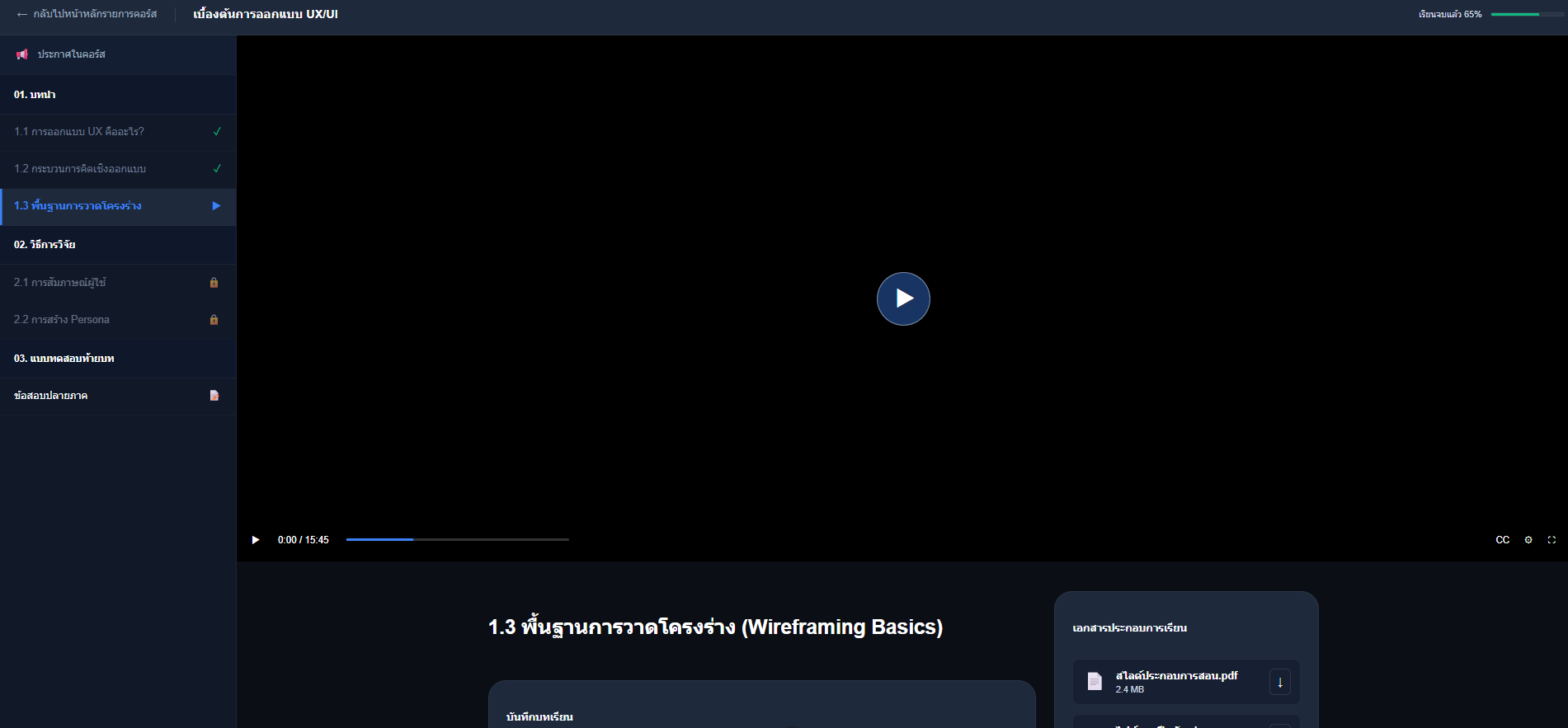
Task: Collapse the 01. บทนำ section
Action: pyautogui.click(x=118, y=95)
